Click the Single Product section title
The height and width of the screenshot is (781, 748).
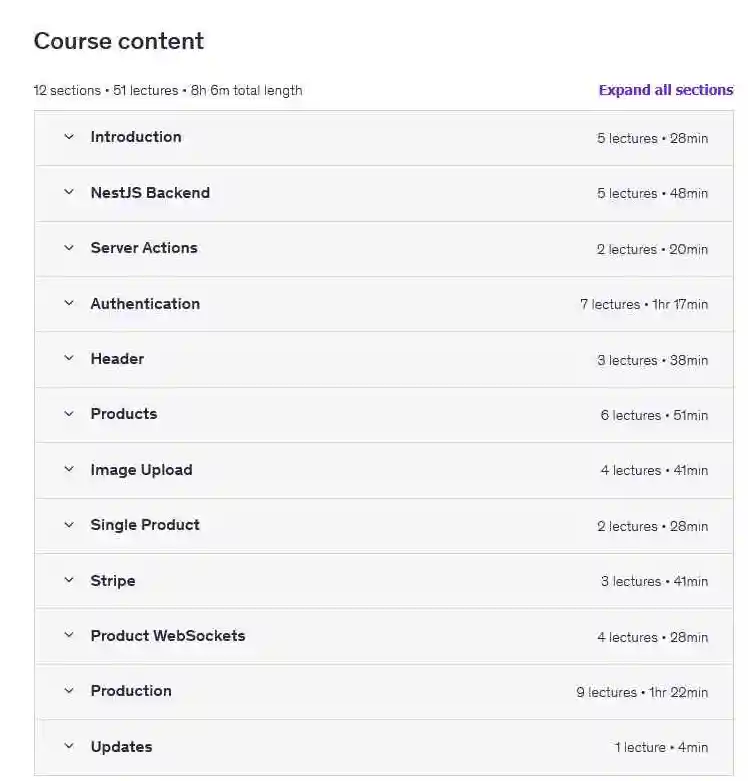coord(145,525)
